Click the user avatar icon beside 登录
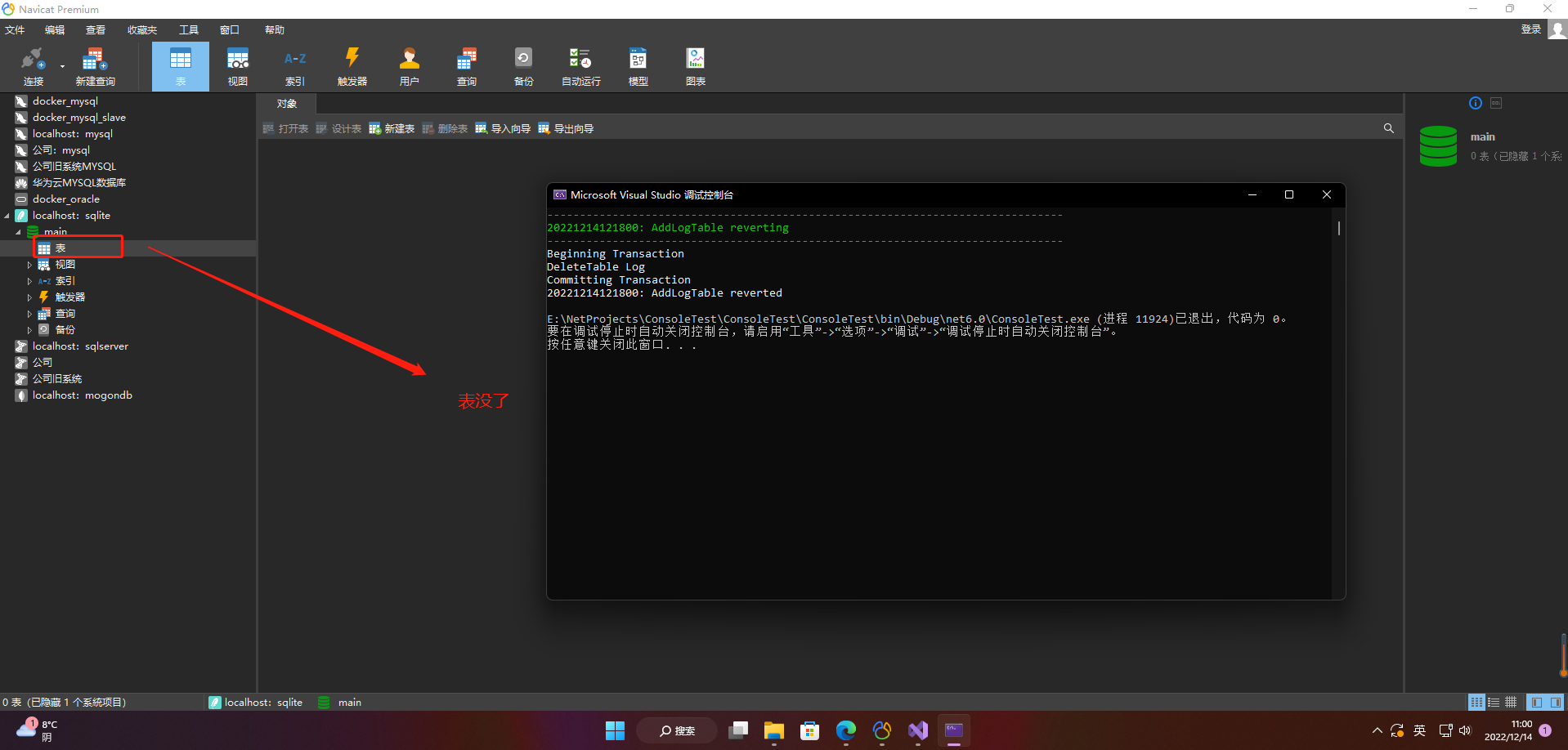 click(x=1557, y=29)
